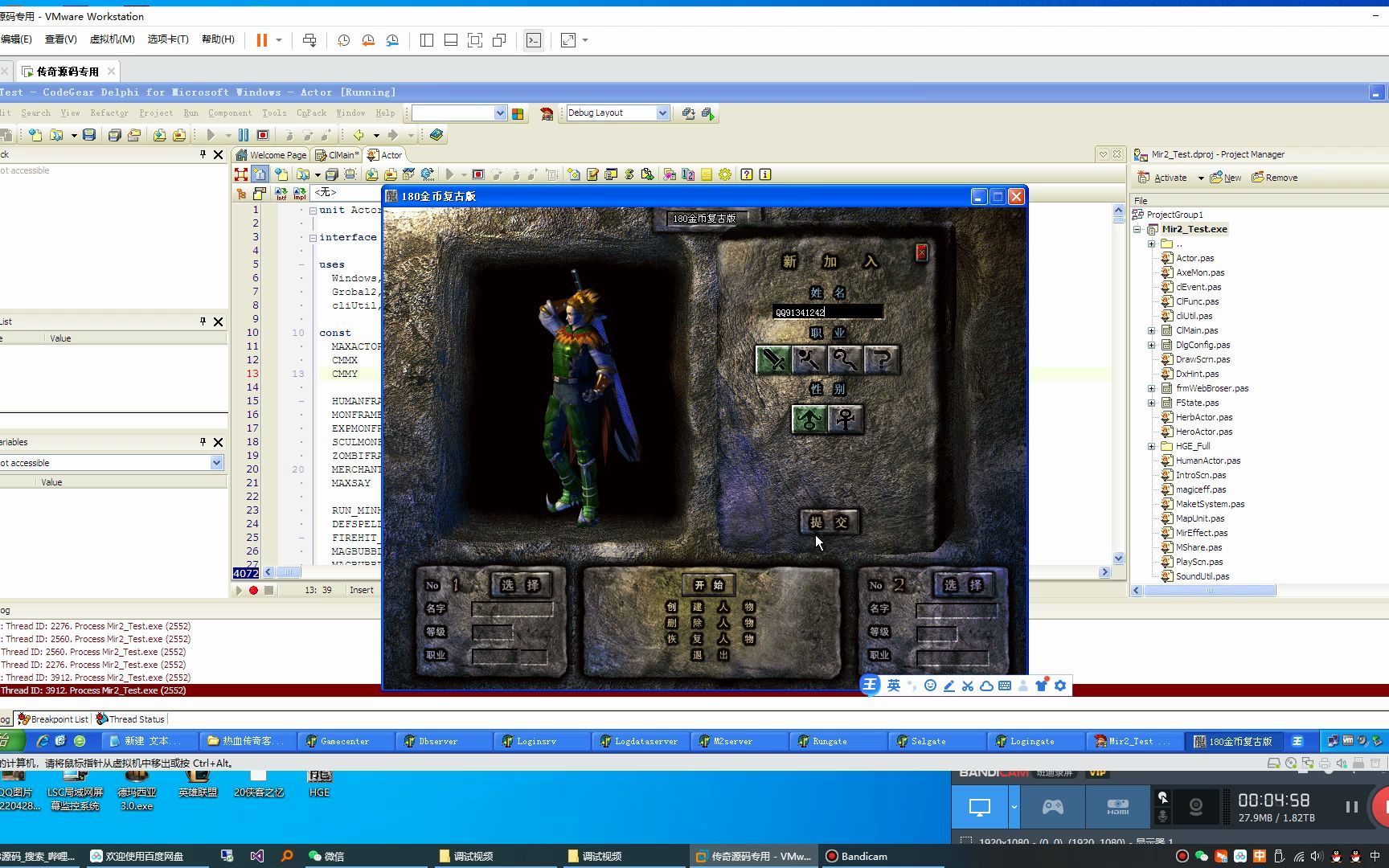
Task: Choose female gender icon
Action: tap(846, 419)
